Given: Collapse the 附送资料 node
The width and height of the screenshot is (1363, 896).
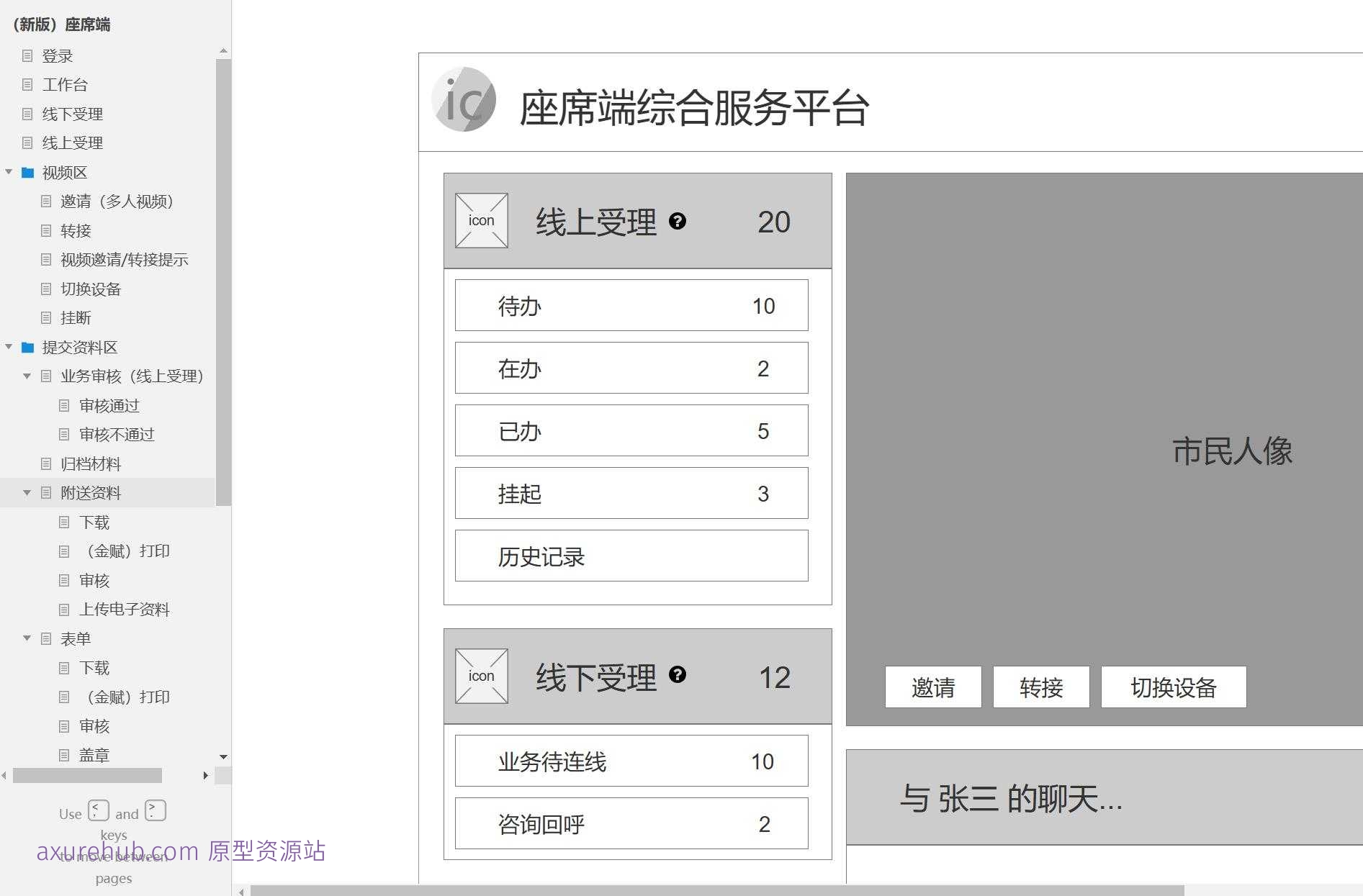Looking at the screenshot, I should coord(27,492).
